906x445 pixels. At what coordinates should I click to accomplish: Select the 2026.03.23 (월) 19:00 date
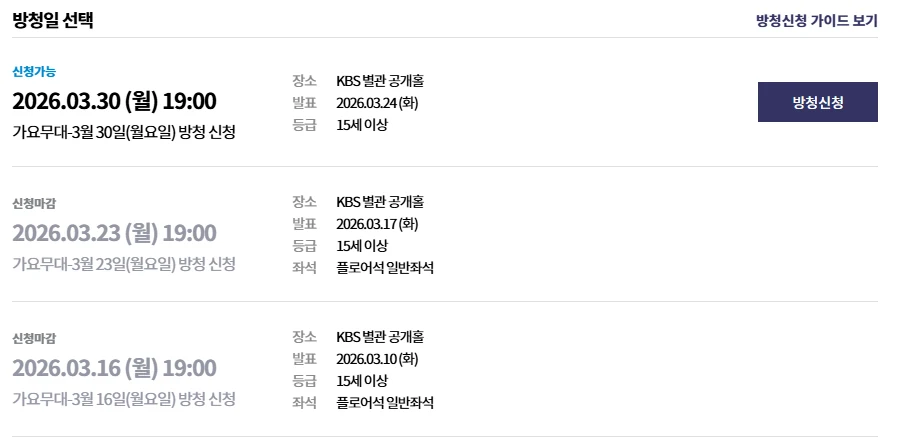click(x=114, y=234)
